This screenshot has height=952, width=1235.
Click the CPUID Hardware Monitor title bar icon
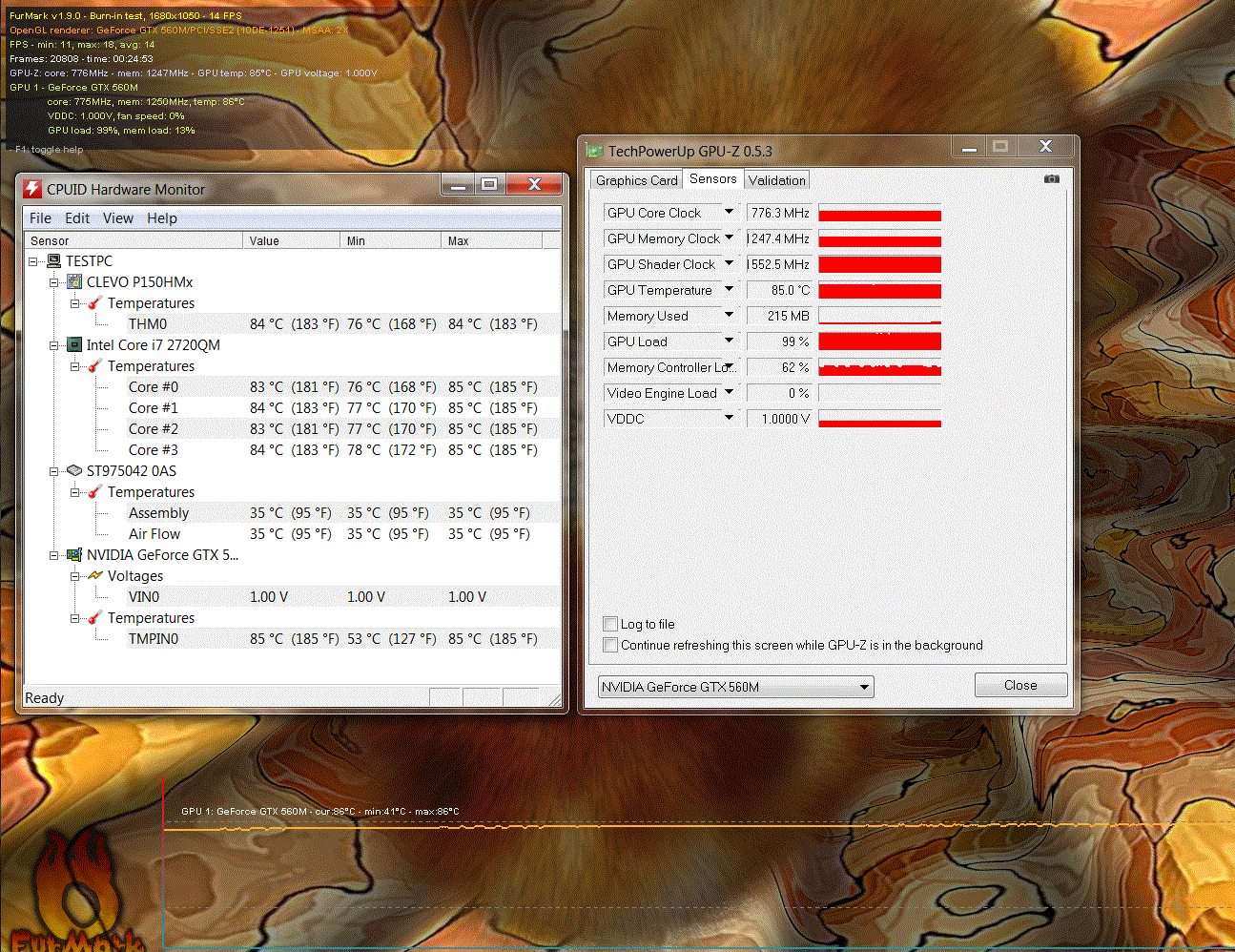click(32, 189)
